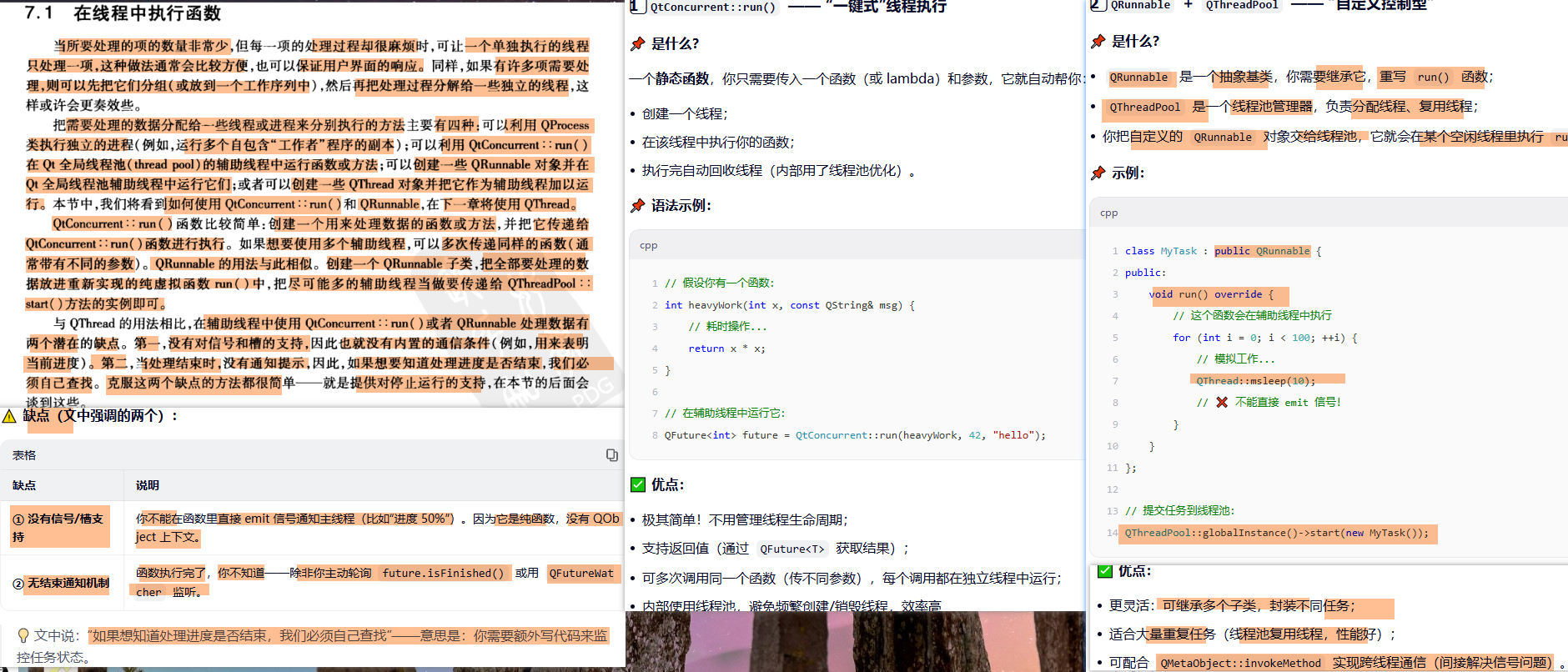This screenshot has width=1568, height=672.
Task: Click the pushpin icon beside 语法示例
Action: click(638, 205)
